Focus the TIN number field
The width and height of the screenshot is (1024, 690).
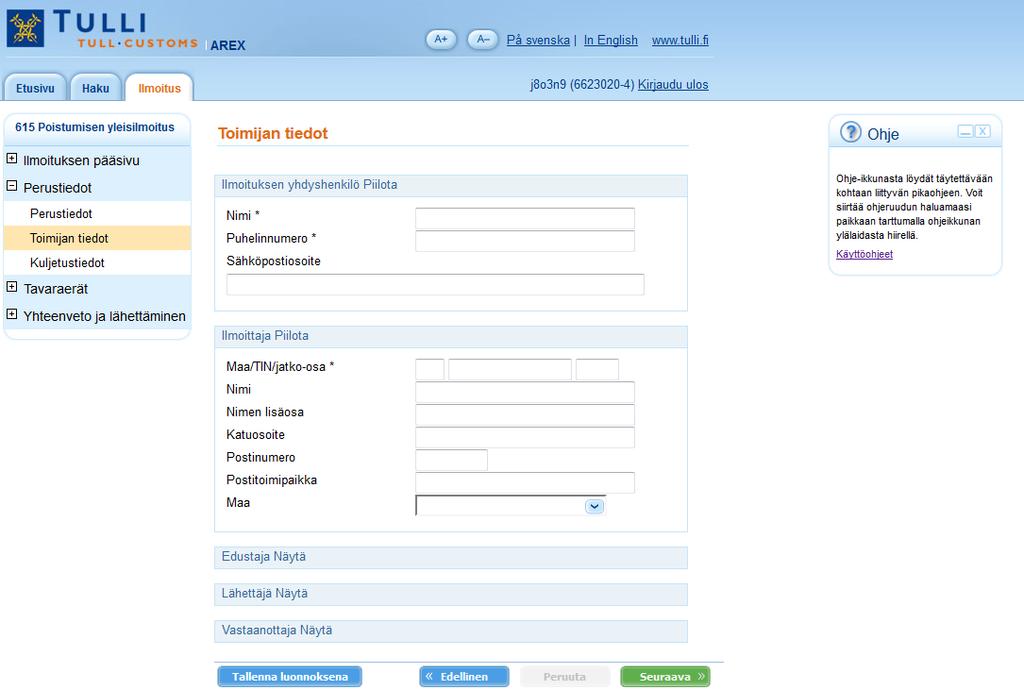click(510, 369)
